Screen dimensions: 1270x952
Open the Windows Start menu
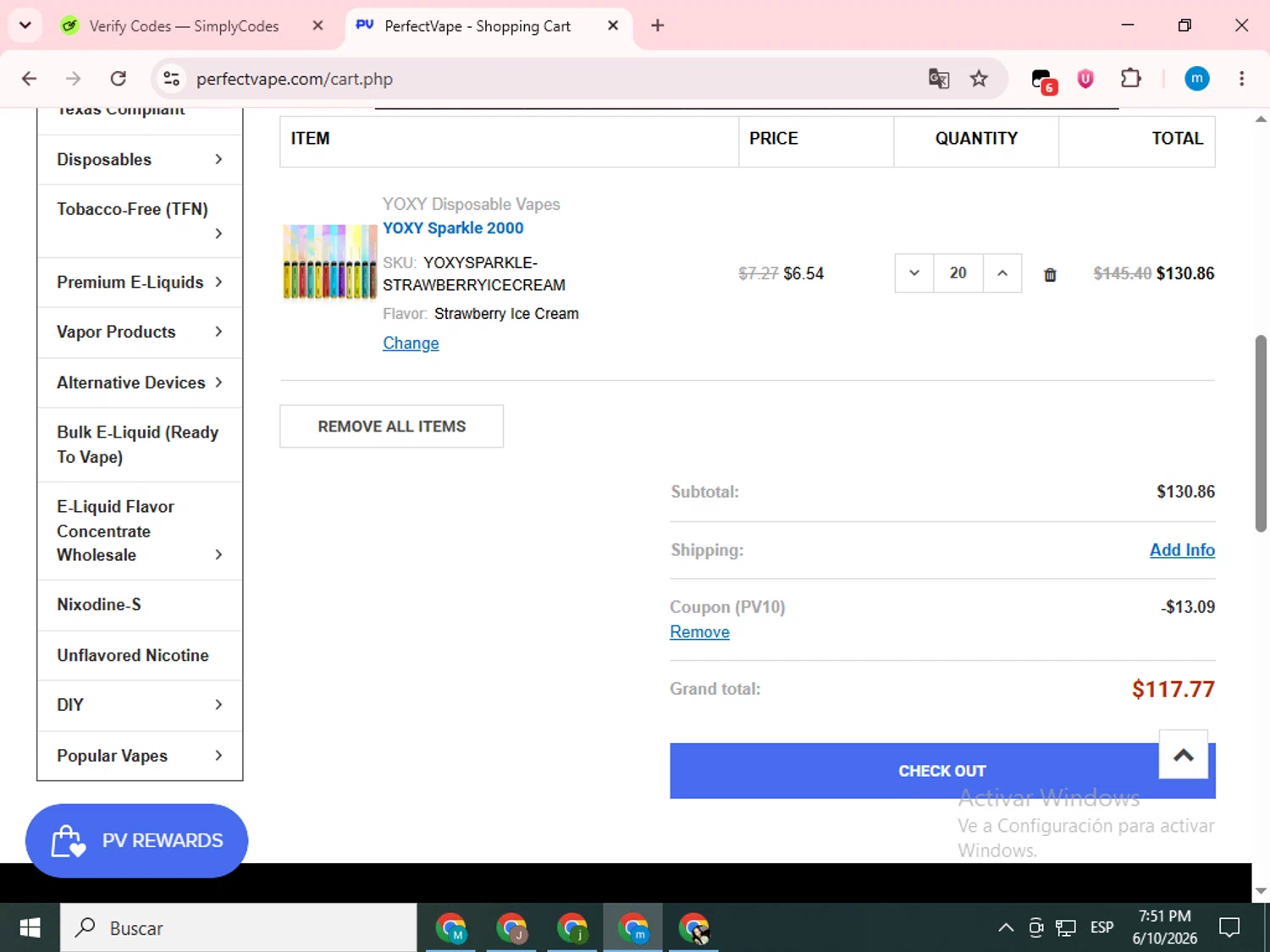(30, 927)
